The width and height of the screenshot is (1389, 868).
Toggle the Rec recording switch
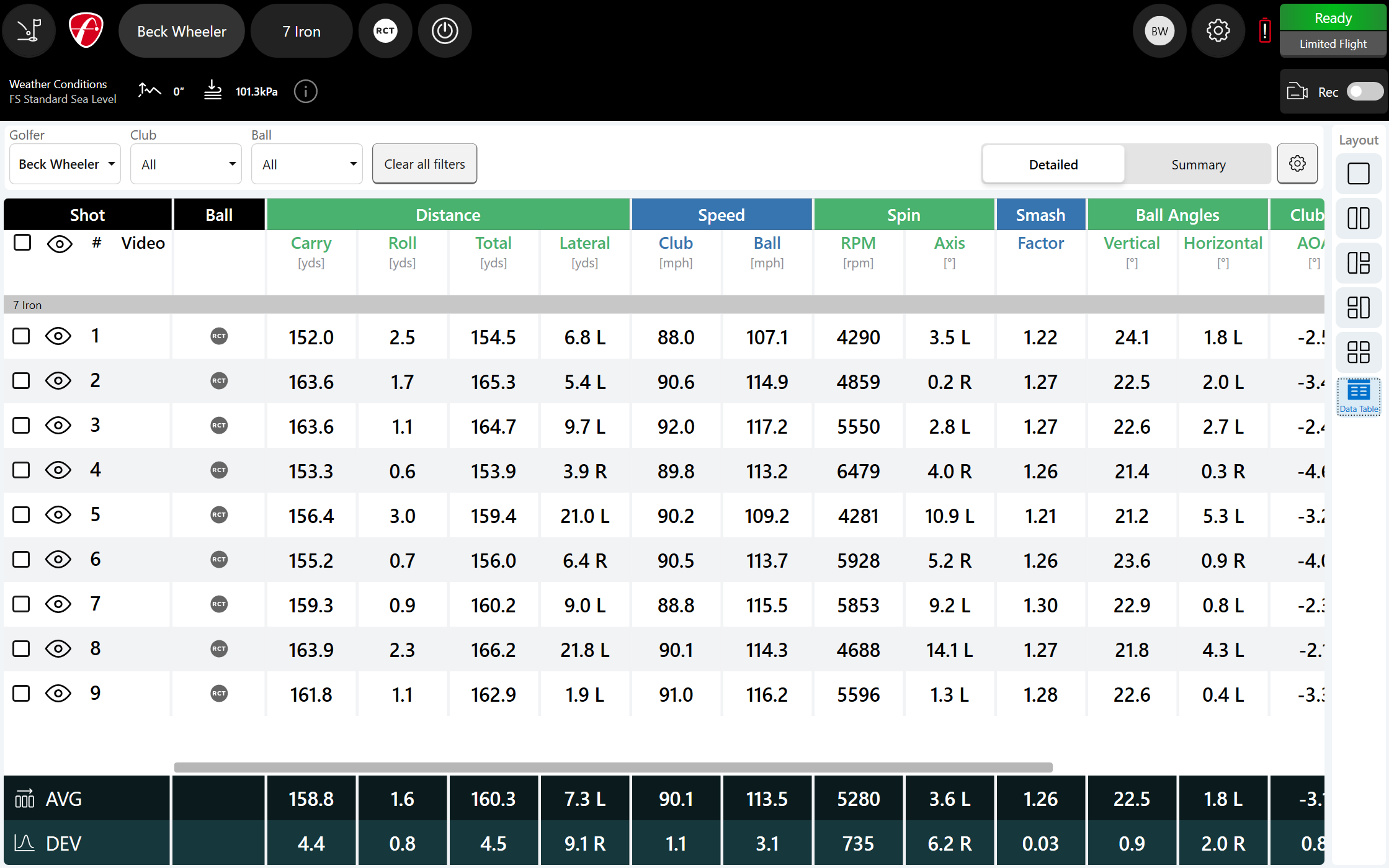(1365, 92)
